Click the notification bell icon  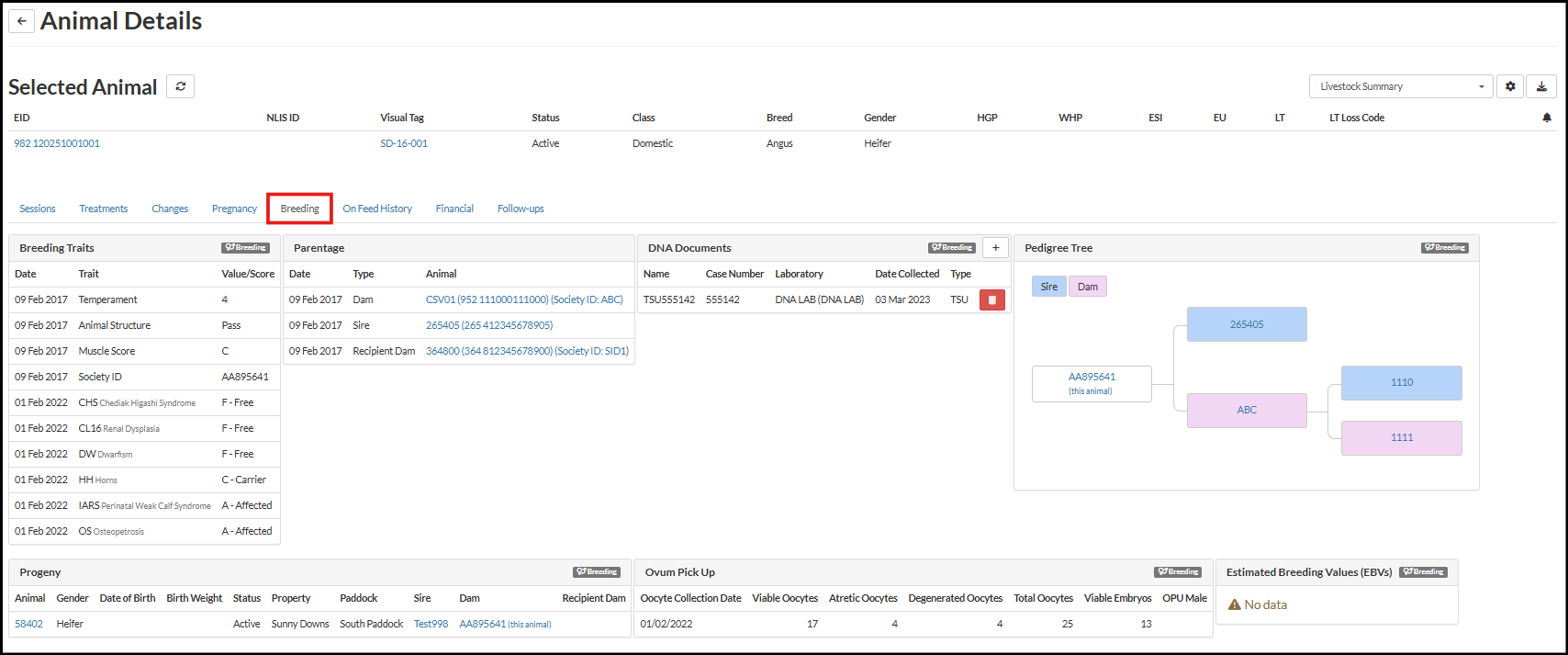pos(1547,118)
